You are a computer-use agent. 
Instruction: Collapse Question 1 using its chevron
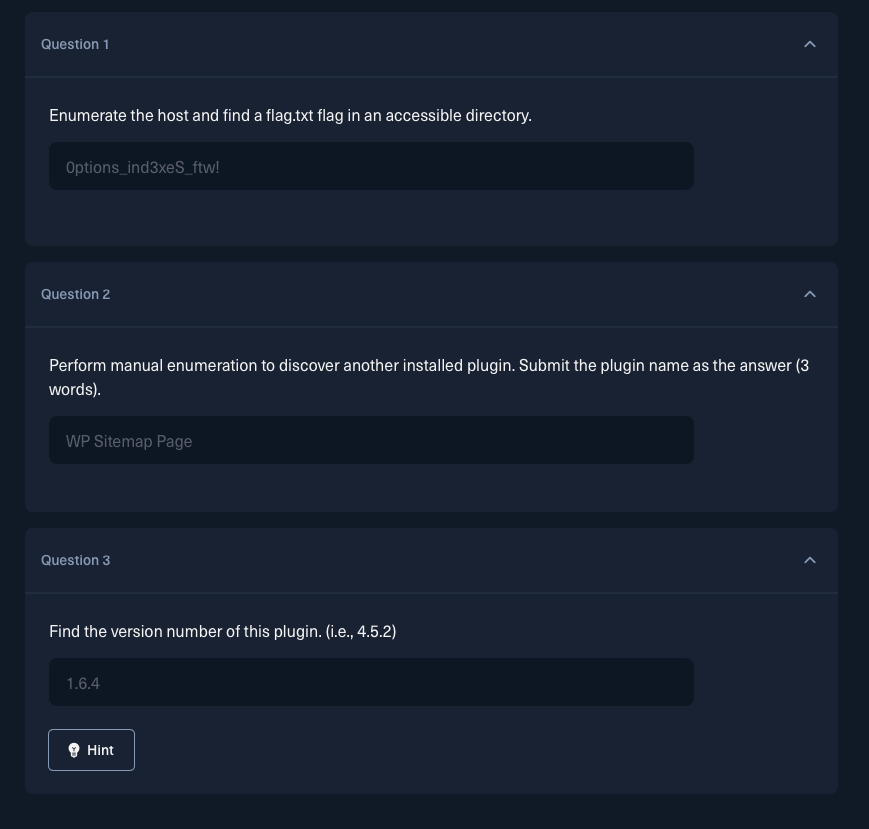pyautogui.click(x=810, y=44)
